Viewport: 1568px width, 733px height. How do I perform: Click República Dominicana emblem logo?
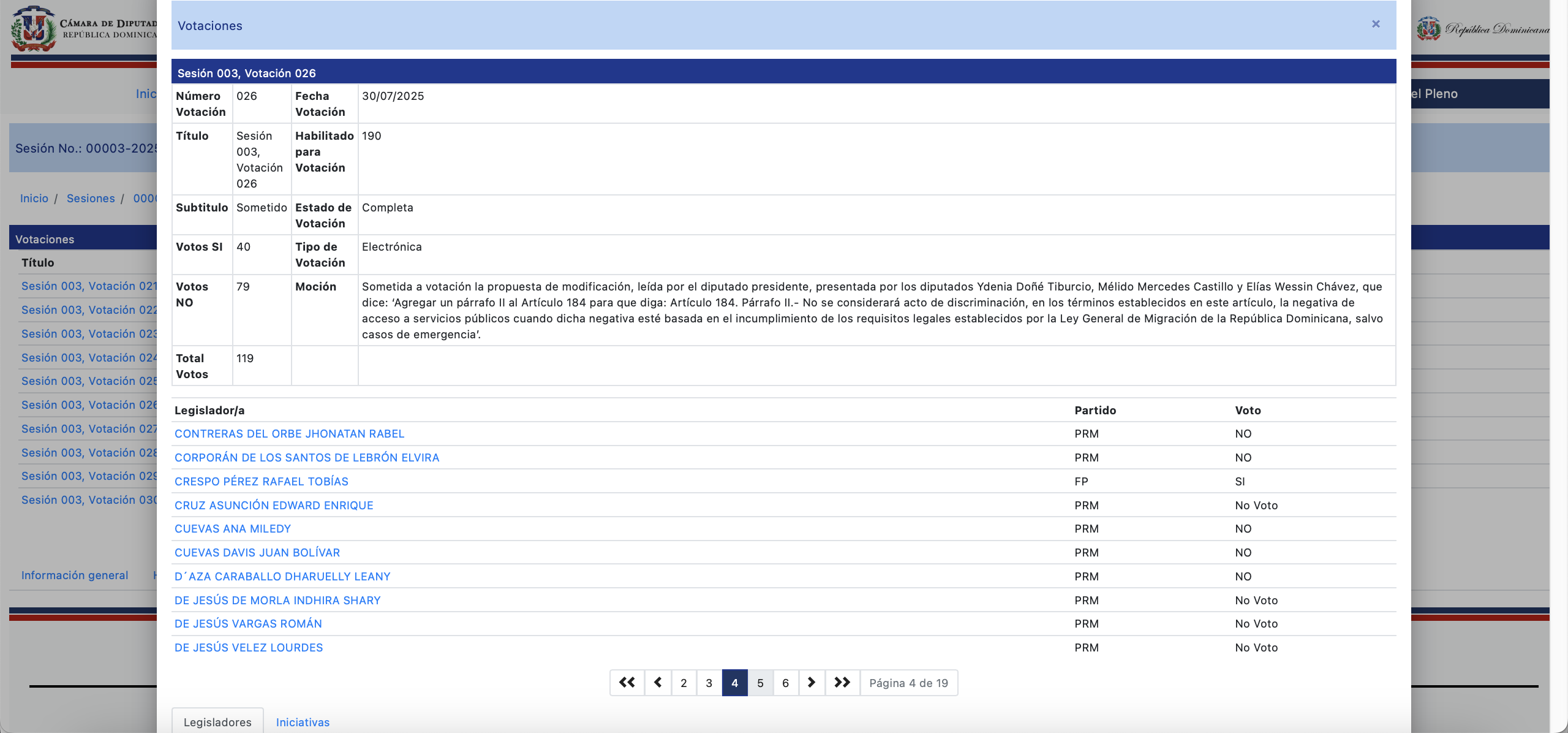(1429, 29)
